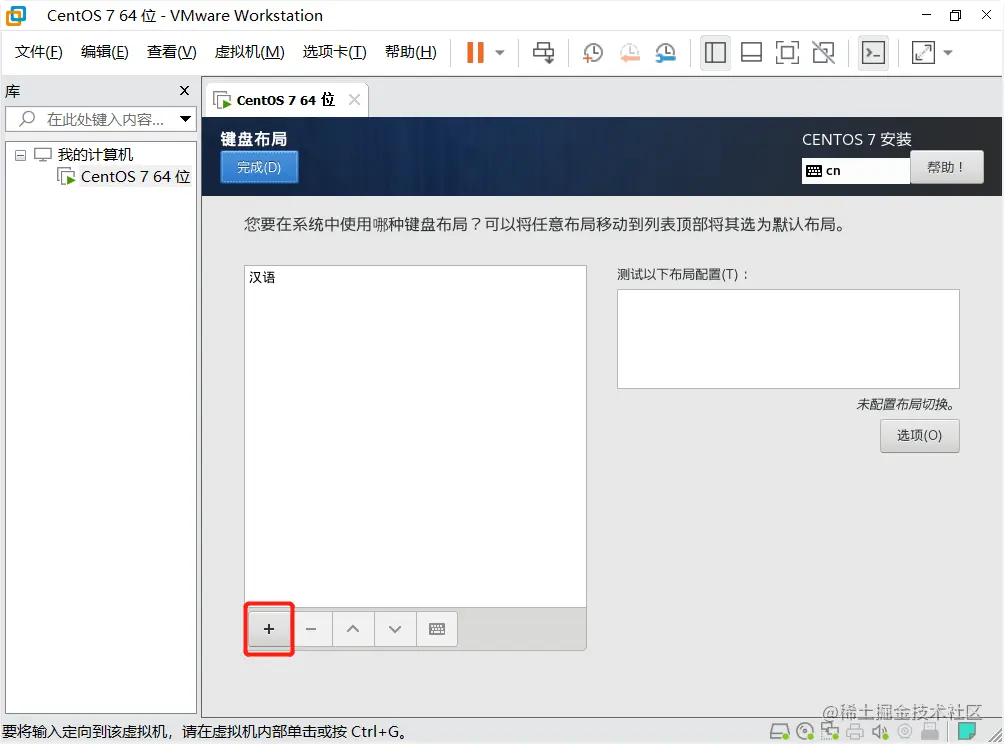Screen dimensions: 1004x744
Task: Open the 编辑(E) menu
Action: (104, 52)
